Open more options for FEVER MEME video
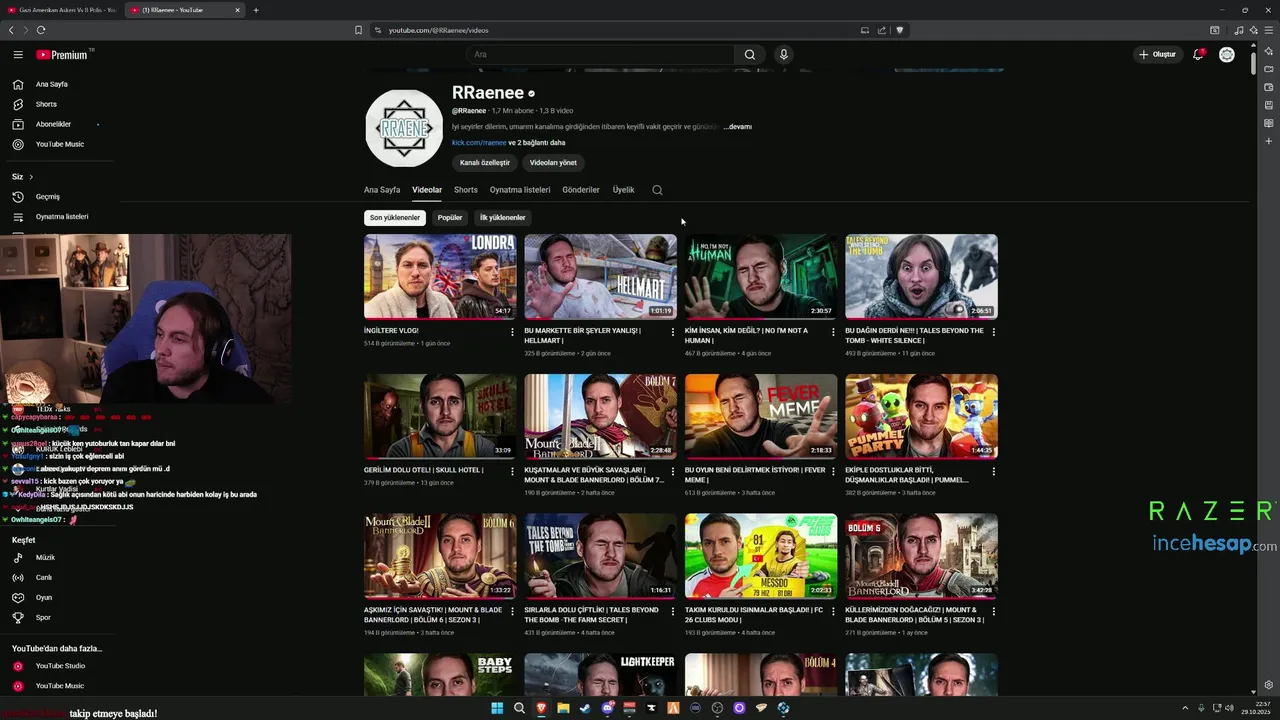 (x=833, y=472)
